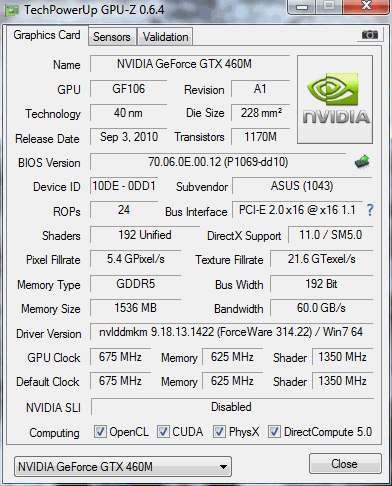Toggle the DirectCompute 5.0 checkbox

274,432
